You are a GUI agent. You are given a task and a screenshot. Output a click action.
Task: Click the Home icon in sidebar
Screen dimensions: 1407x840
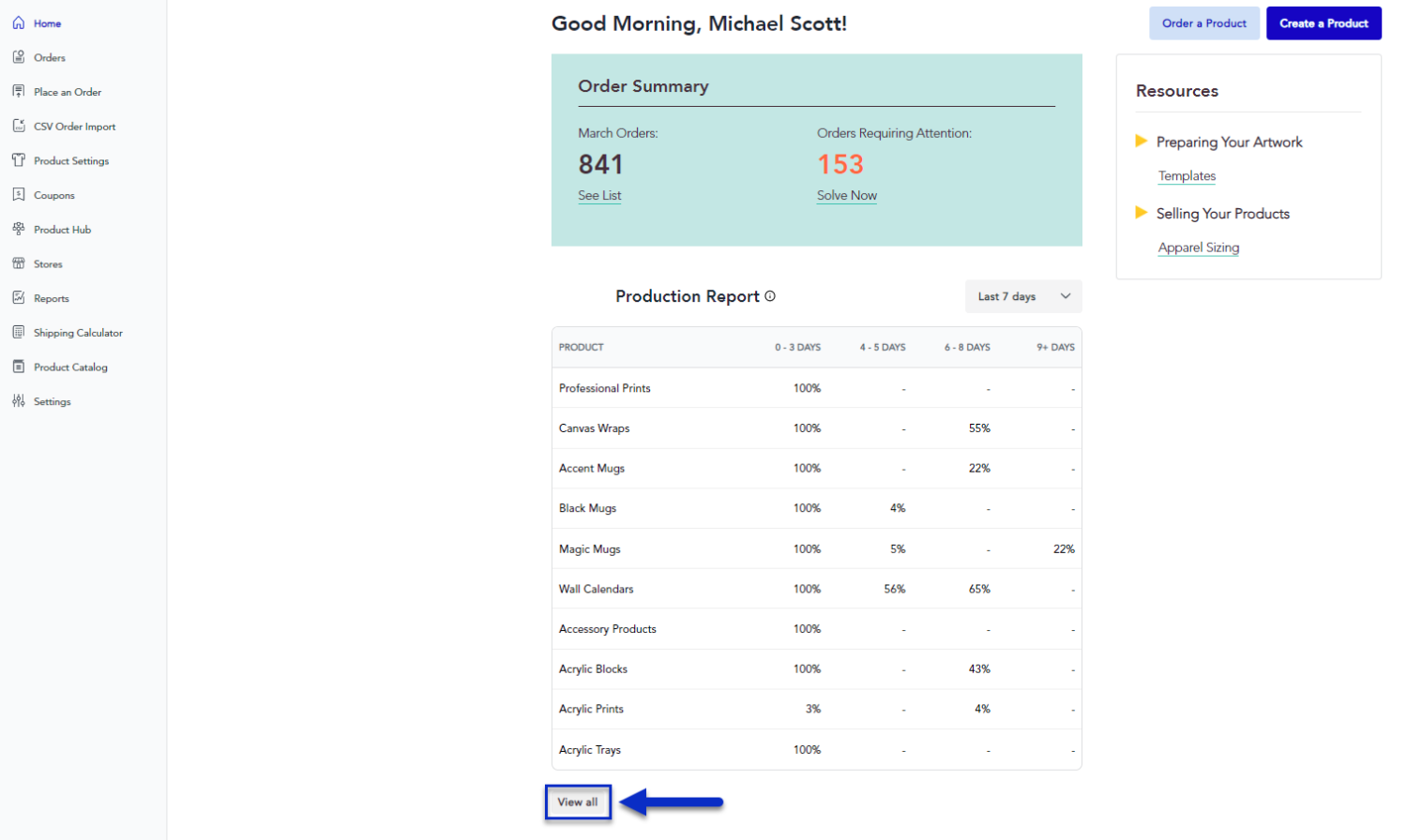pyautogui.click(x=19, y=22)
